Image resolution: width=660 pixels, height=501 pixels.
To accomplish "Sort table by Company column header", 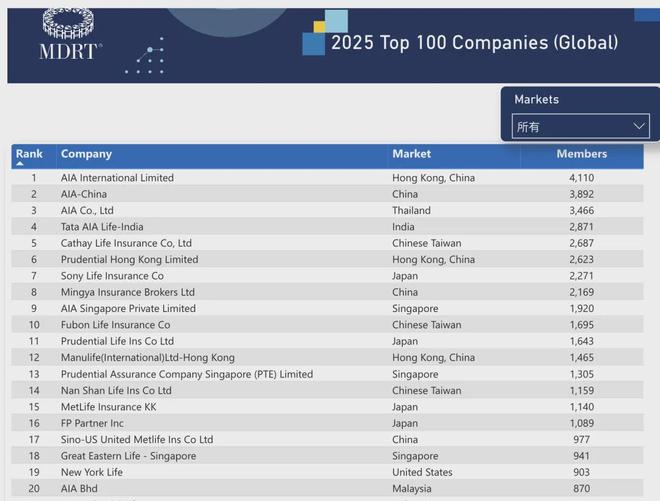I will [x=86, y=154].
